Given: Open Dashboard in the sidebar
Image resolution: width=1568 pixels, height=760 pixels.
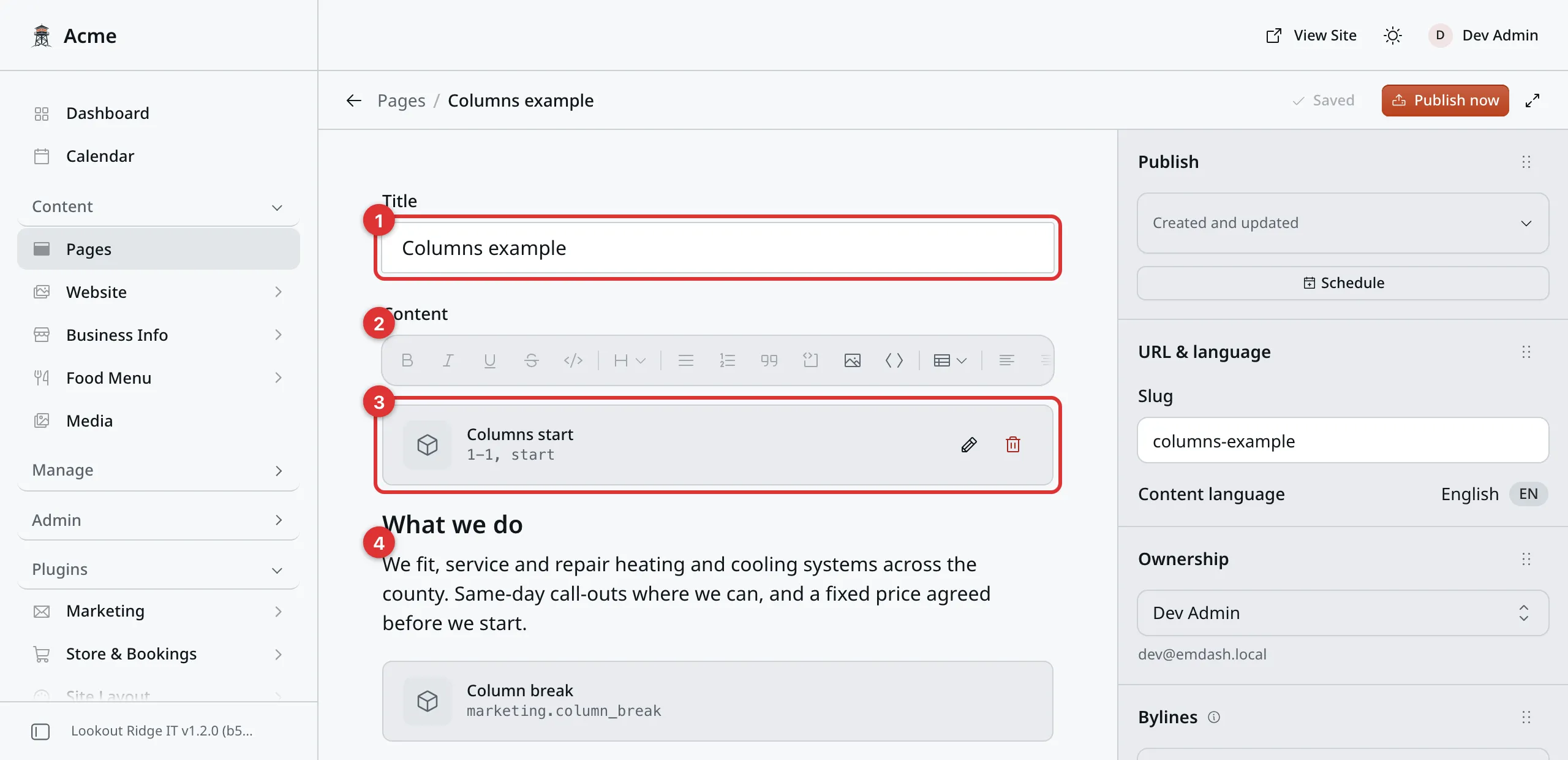Looking at the screenshot, I should tap(158, 113).
